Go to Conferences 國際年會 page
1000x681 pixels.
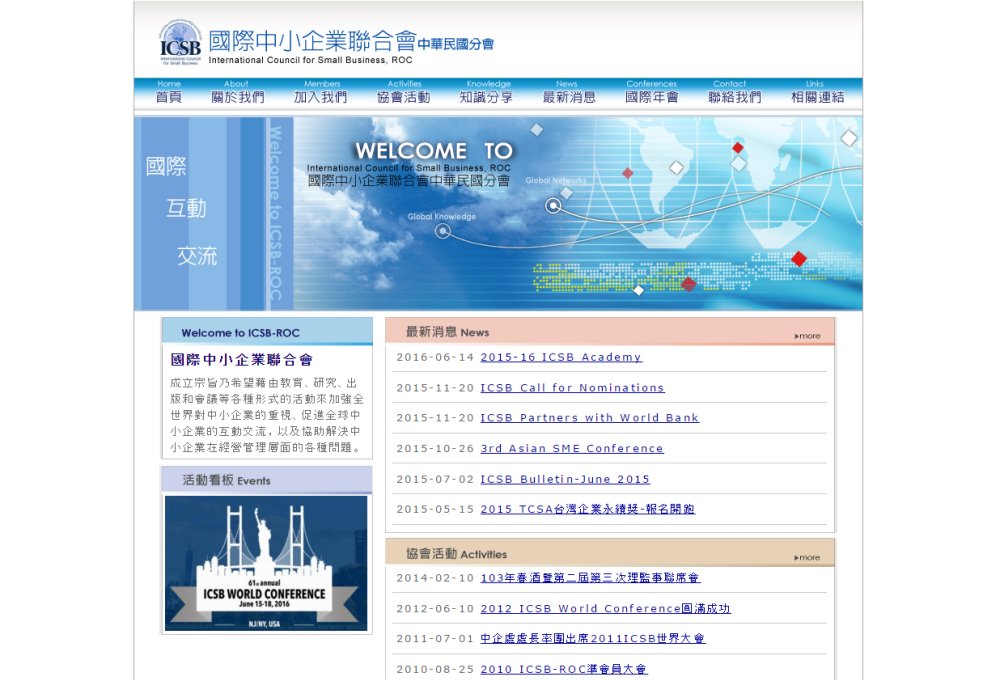(651, 93)
